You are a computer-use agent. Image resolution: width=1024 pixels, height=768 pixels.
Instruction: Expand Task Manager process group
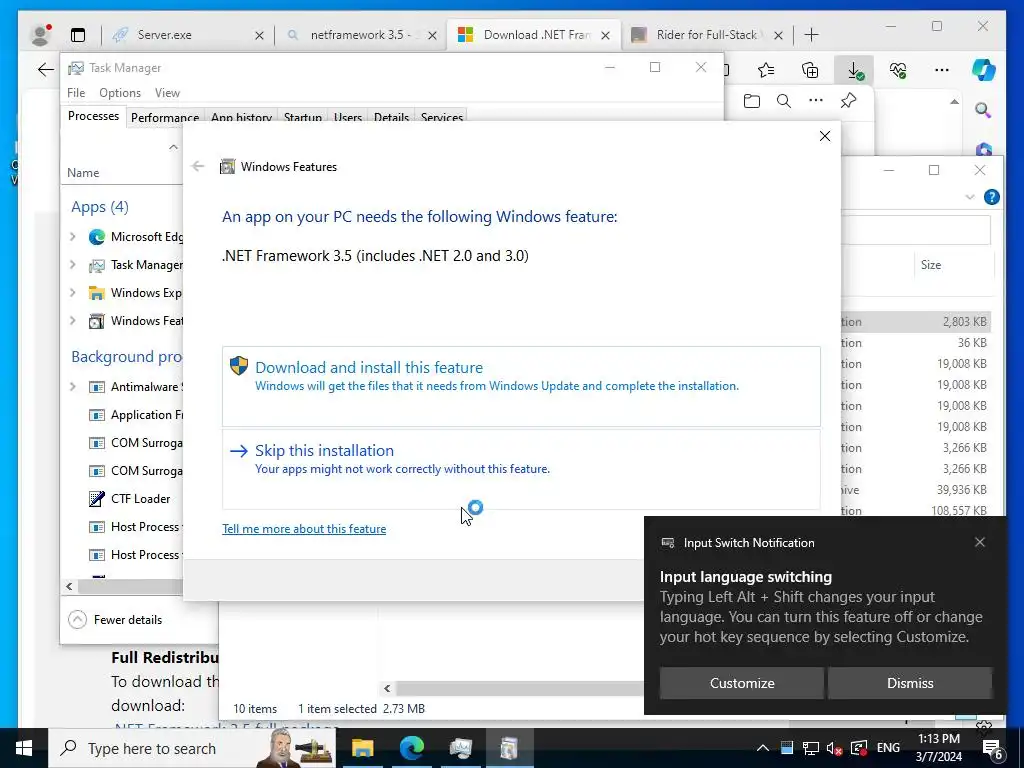(73, 264)
